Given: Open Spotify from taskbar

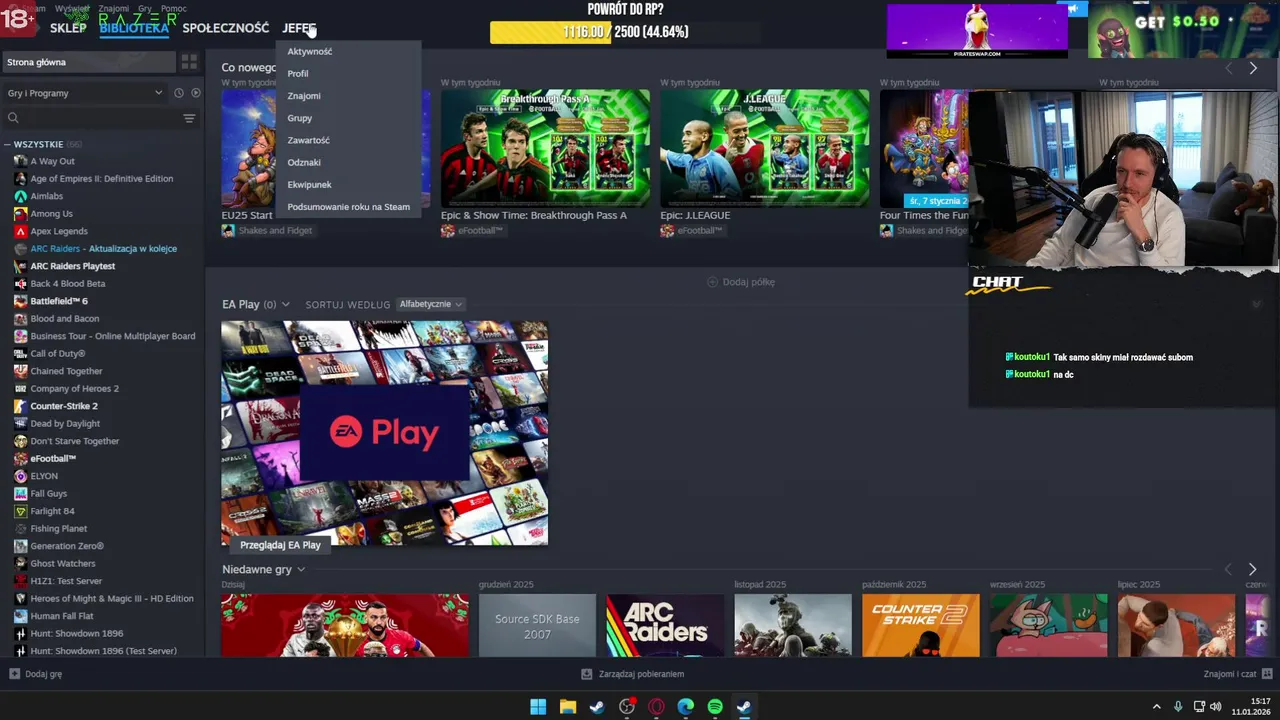Looking at the screenshot, I should pyautogui.click(x=715, y=707).
